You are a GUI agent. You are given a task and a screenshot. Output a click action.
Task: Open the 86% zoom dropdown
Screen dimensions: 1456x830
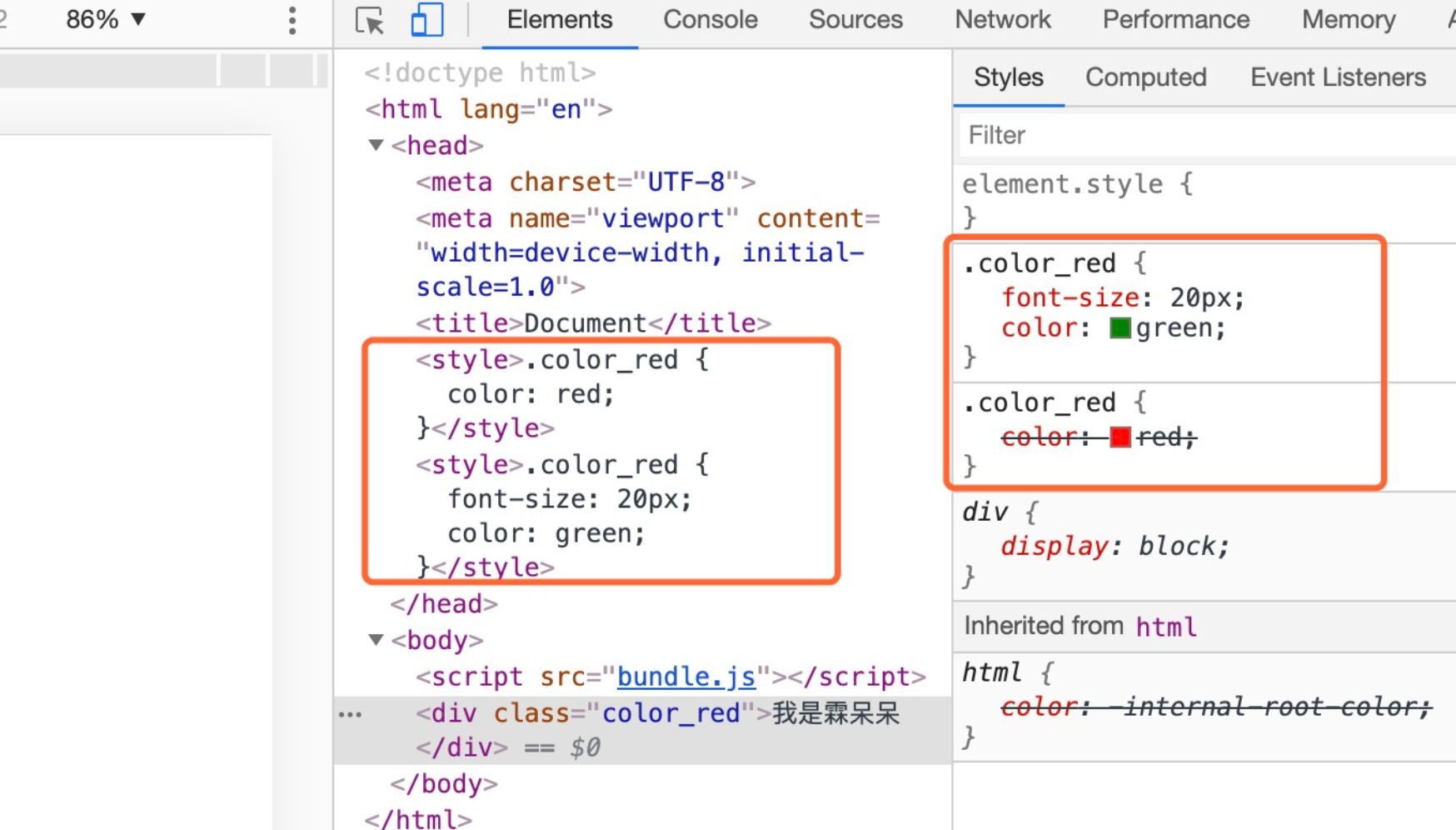point(106,19)
